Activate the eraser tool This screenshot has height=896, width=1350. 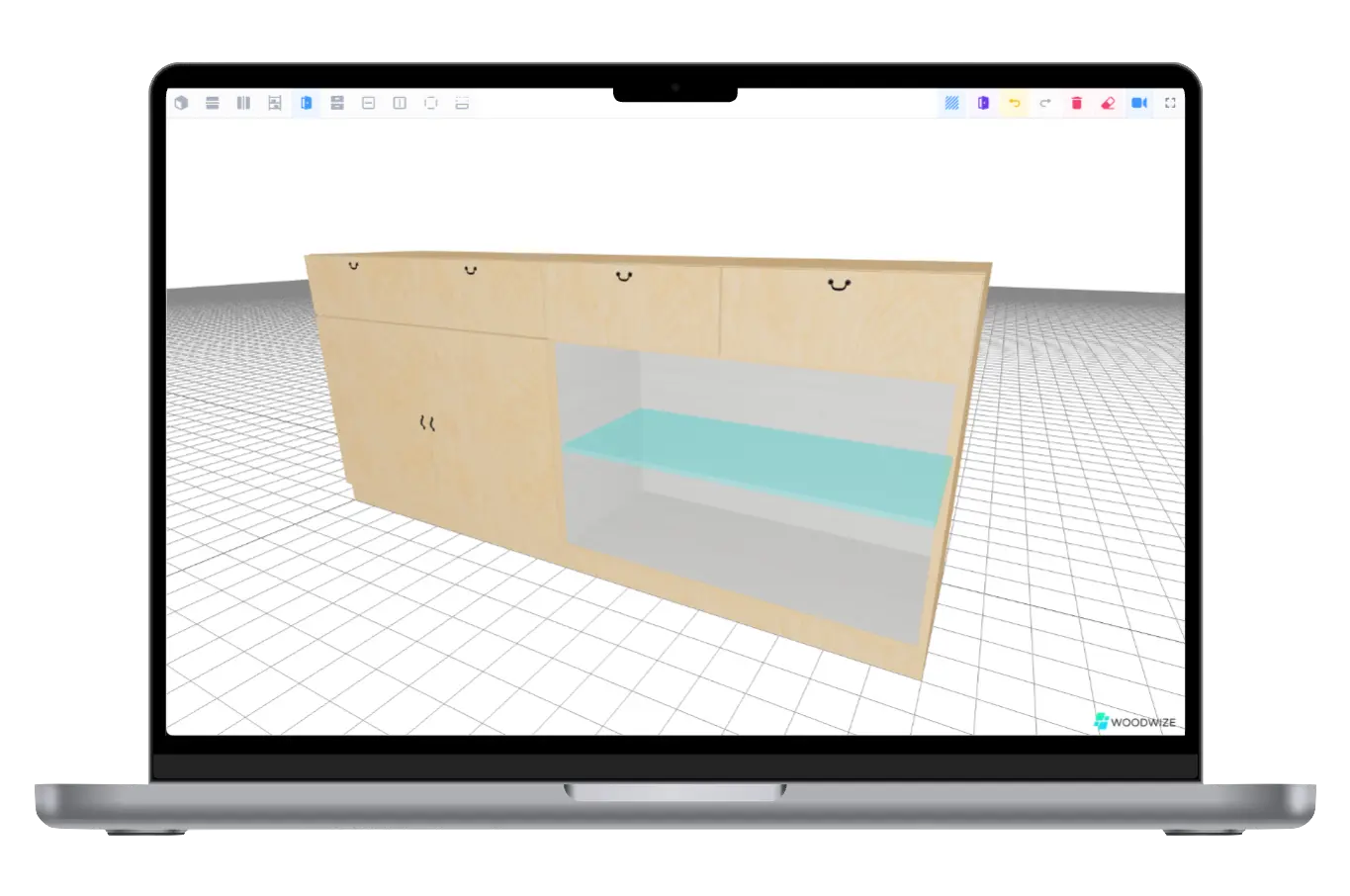[1108, 103]
